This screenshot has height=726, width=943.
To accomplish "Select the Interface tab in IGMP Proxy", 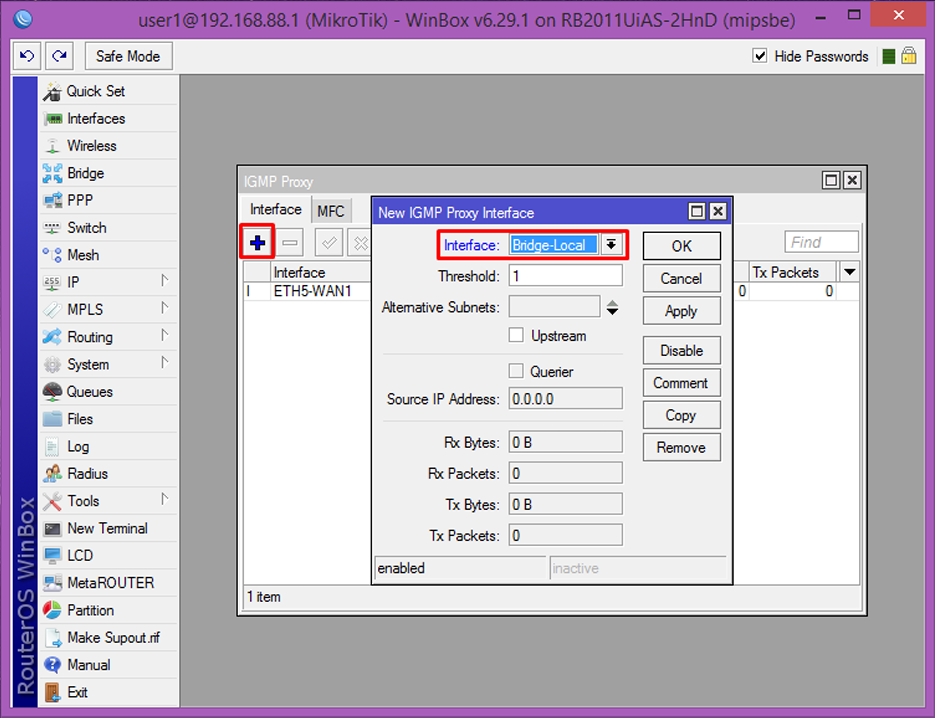I will 276,209.
